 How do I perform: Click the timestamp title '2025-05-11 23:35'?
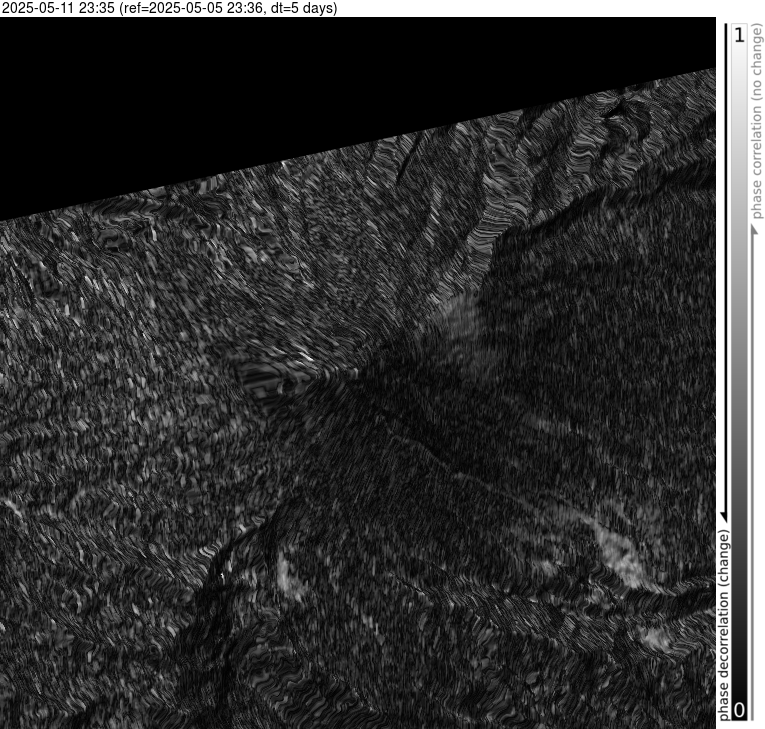(59, 8)
